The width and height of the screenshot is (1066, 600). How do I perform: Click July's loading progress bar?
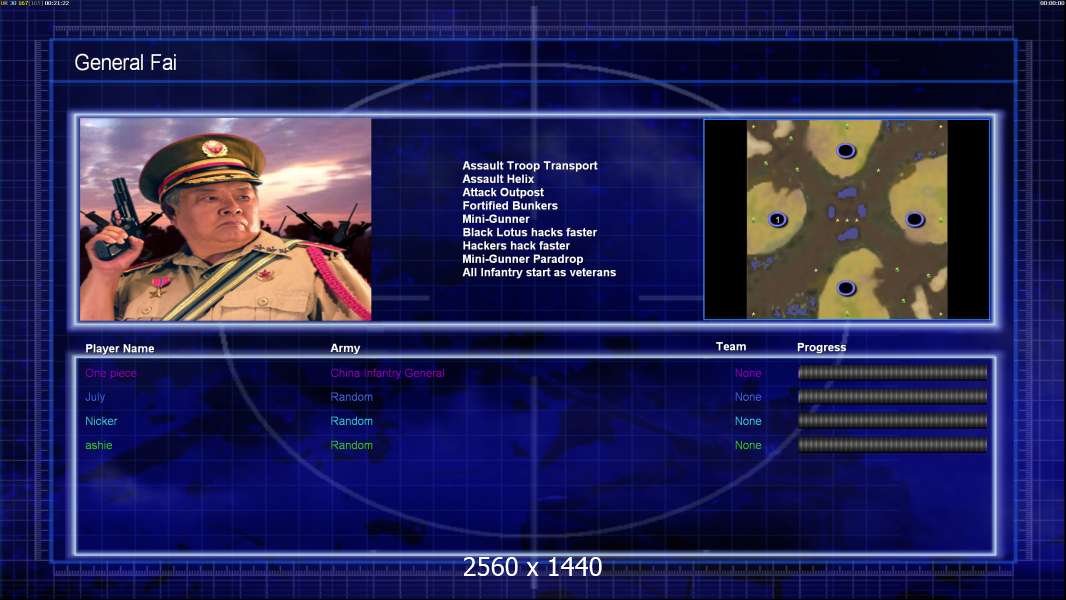[893, 396]
